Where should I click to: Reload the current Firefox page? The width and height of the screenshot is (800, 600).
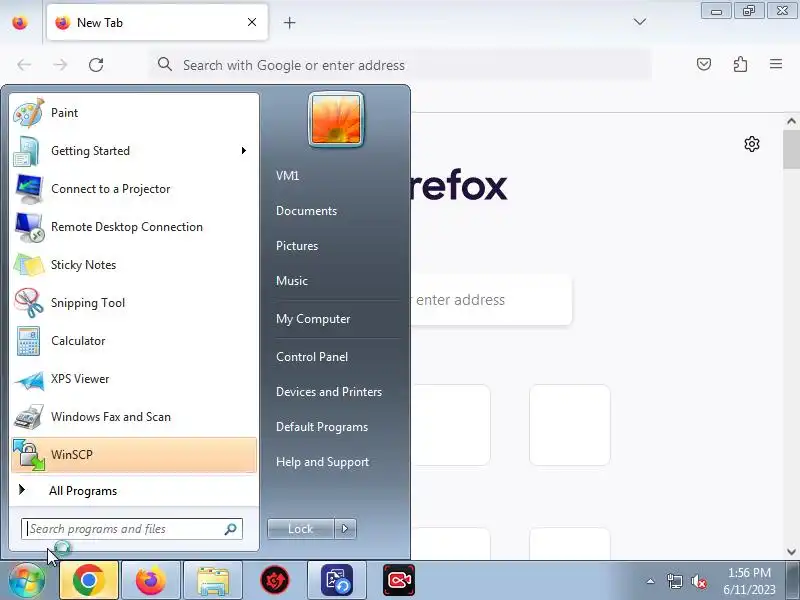pyautogui.click(x=96, y=65)
